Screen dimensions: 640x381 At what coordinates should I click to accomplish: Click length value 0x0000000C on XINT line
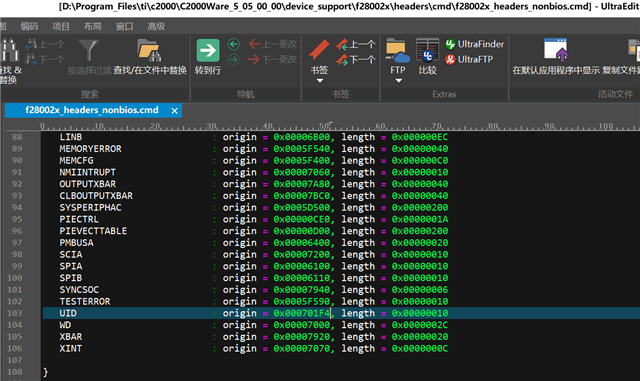420,349
